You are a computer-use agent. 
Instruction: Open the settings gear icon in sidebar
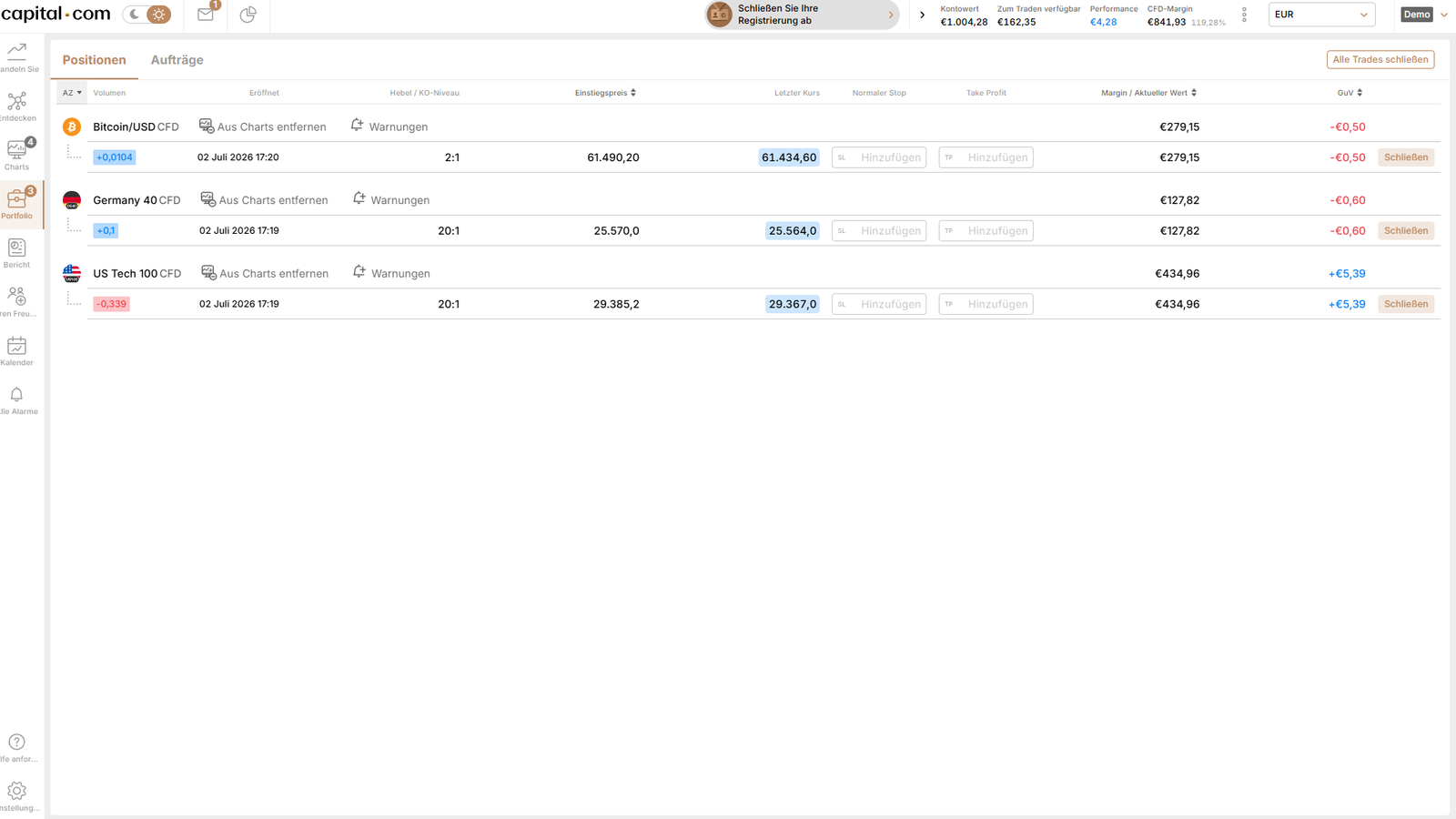pos(17,791)
